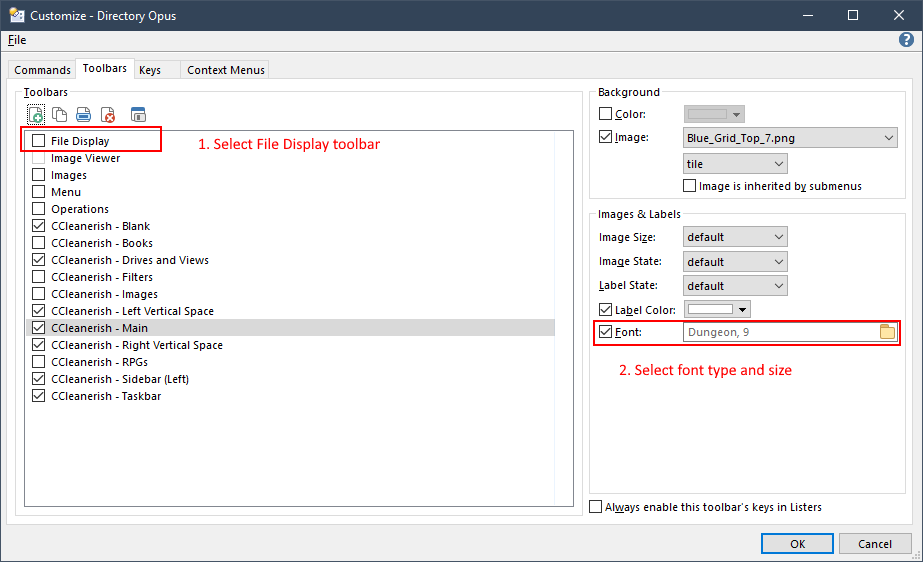Click the New toolbar icon

(x=36, y=114)
